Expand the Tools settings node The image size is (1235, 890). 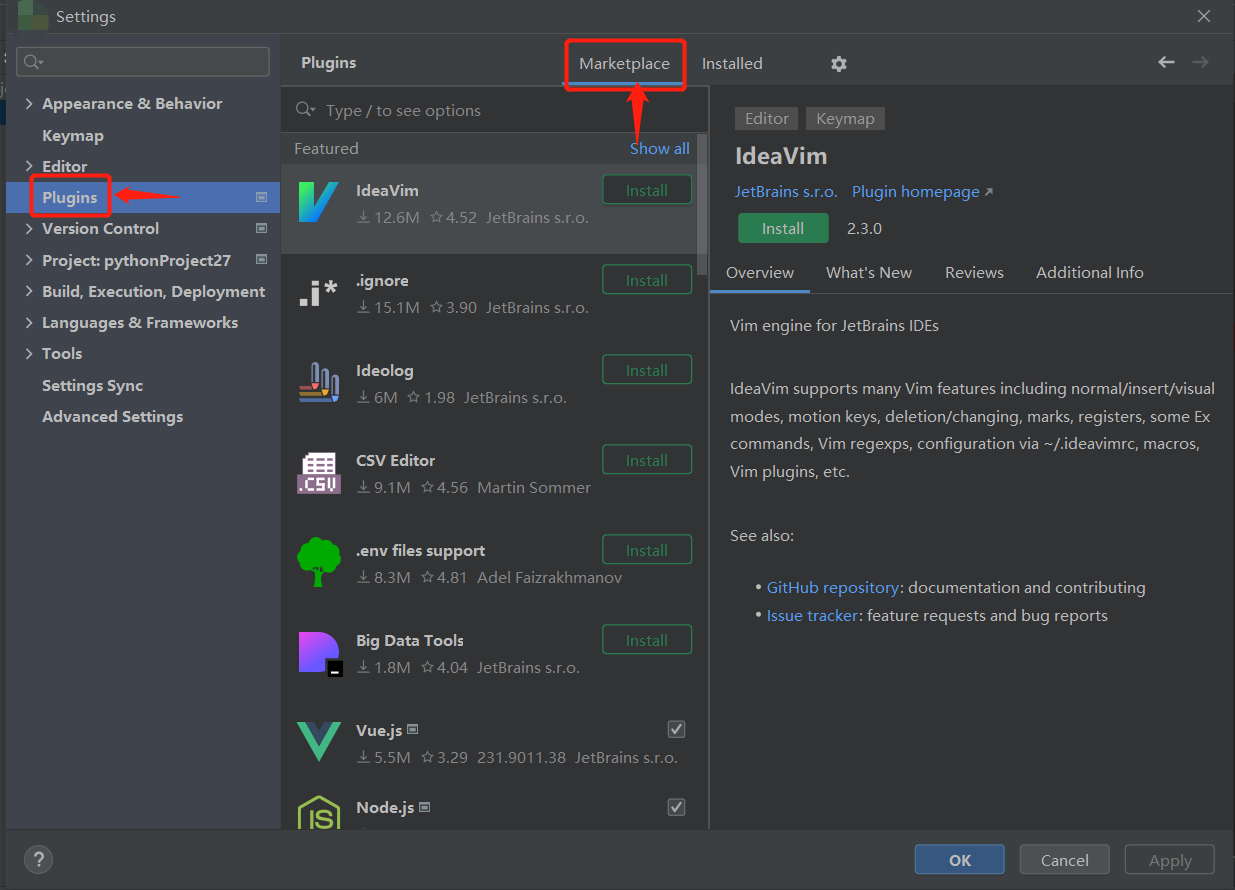click(29, 354)
